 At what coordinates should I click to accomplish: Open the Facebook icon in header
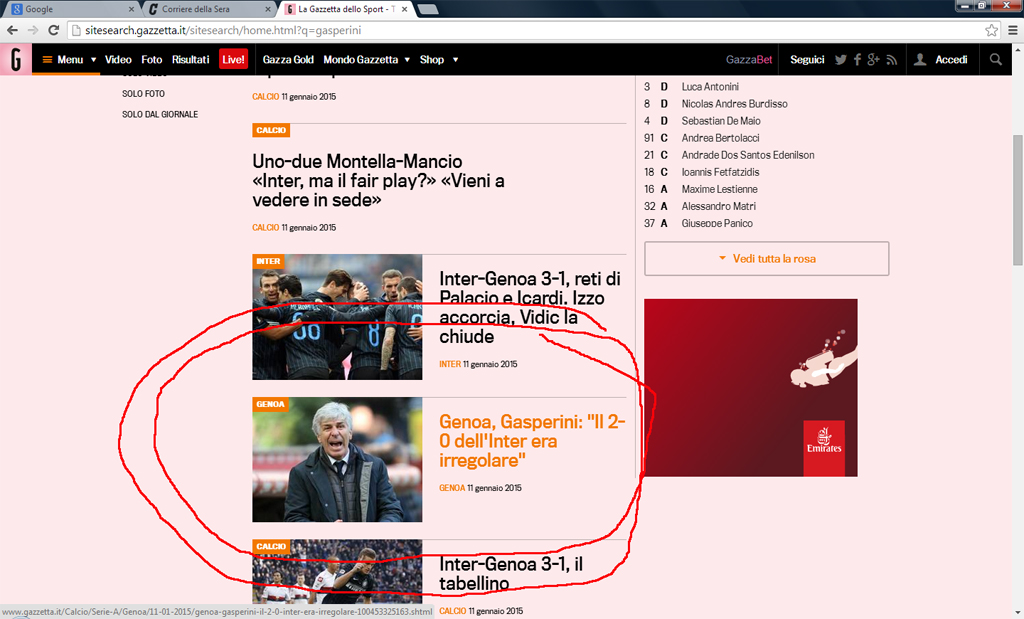857,59
